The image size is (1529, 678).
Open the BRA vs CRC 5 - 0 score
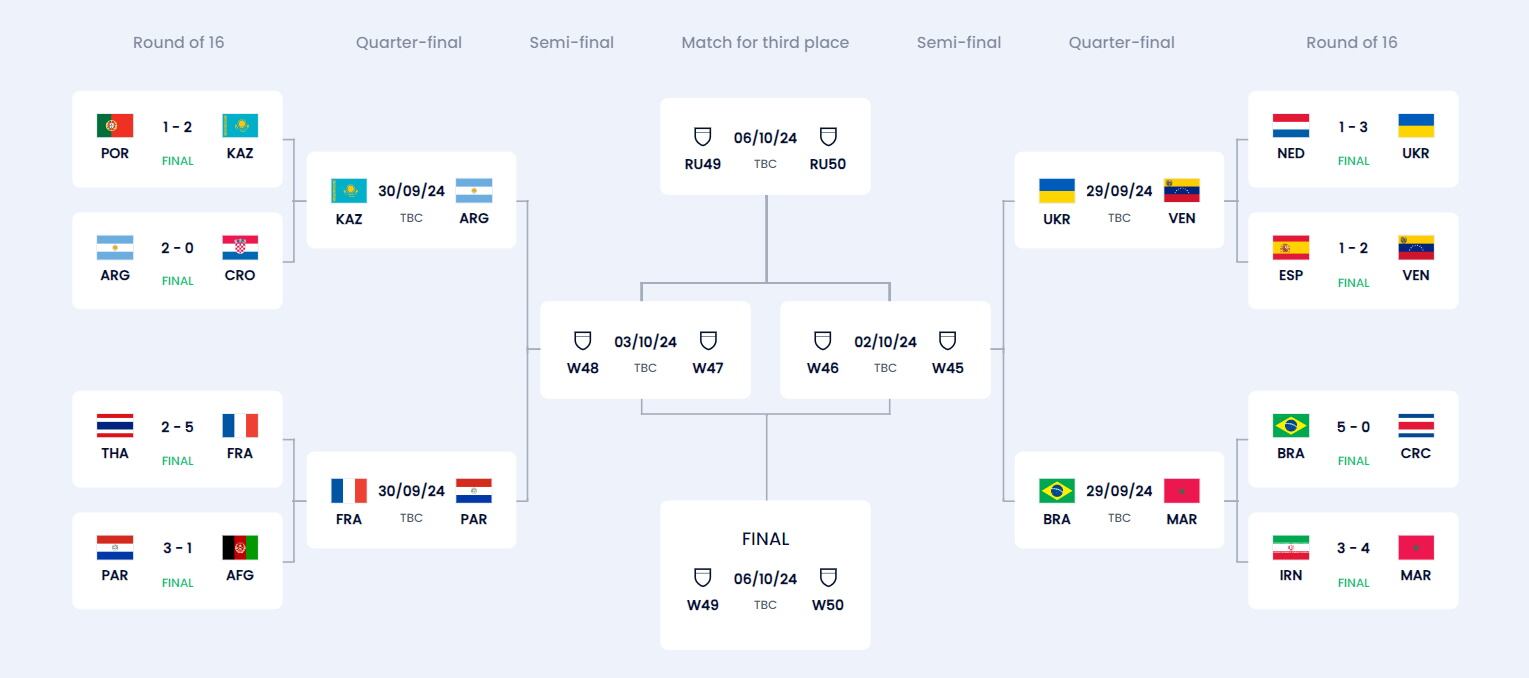tap(1353, 427)
